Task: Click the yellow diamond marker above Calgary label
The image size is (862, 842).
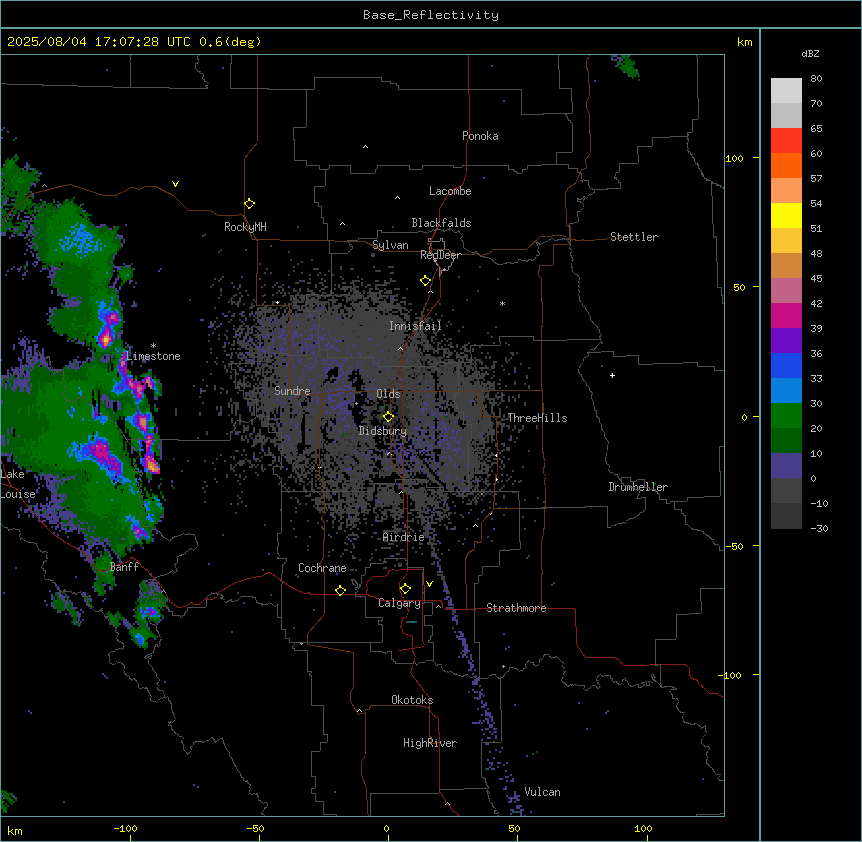Action: point(405,589)
